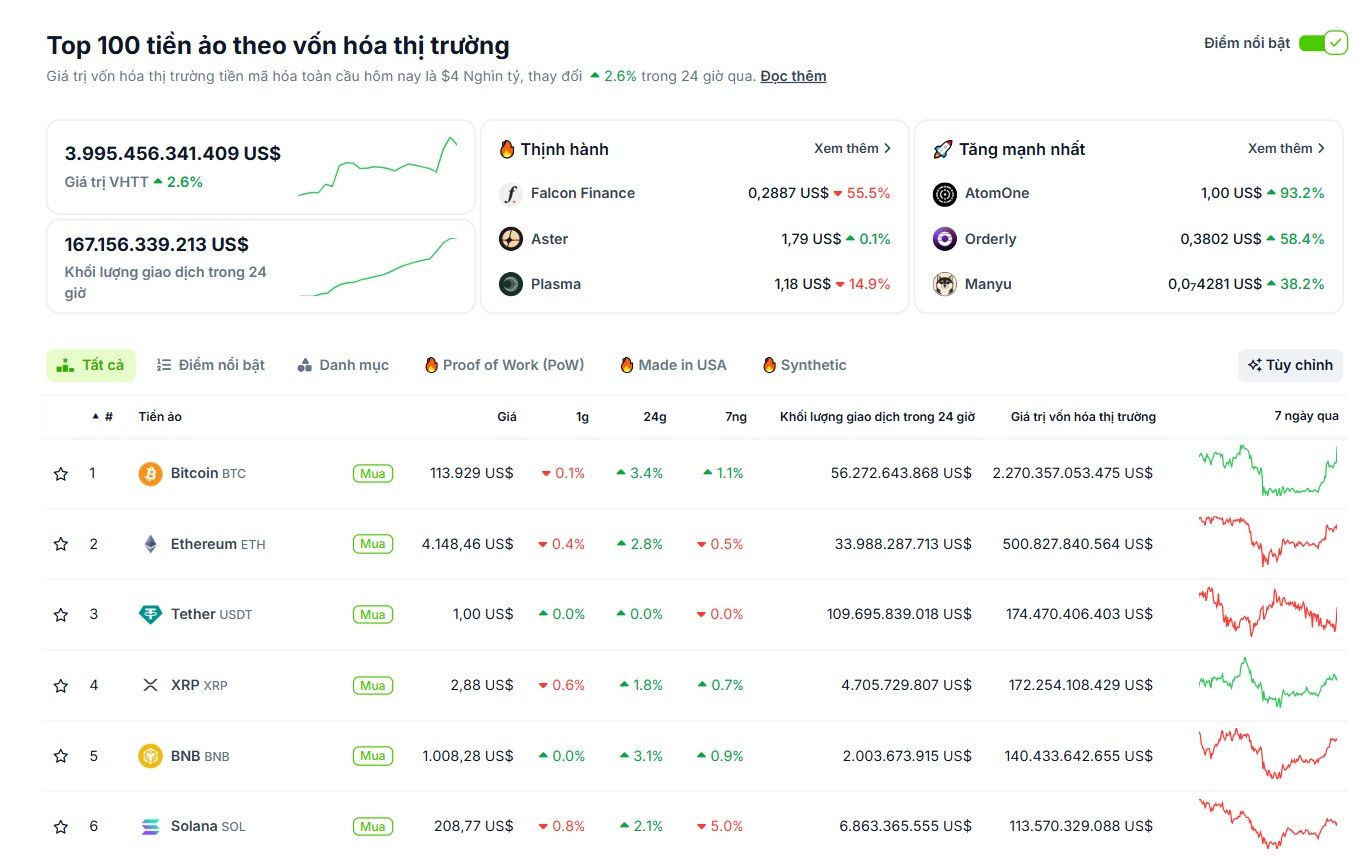Click the Solana SOL coin logo
The height and width of the screenshot is (857, 1371).
pos(150,826)
